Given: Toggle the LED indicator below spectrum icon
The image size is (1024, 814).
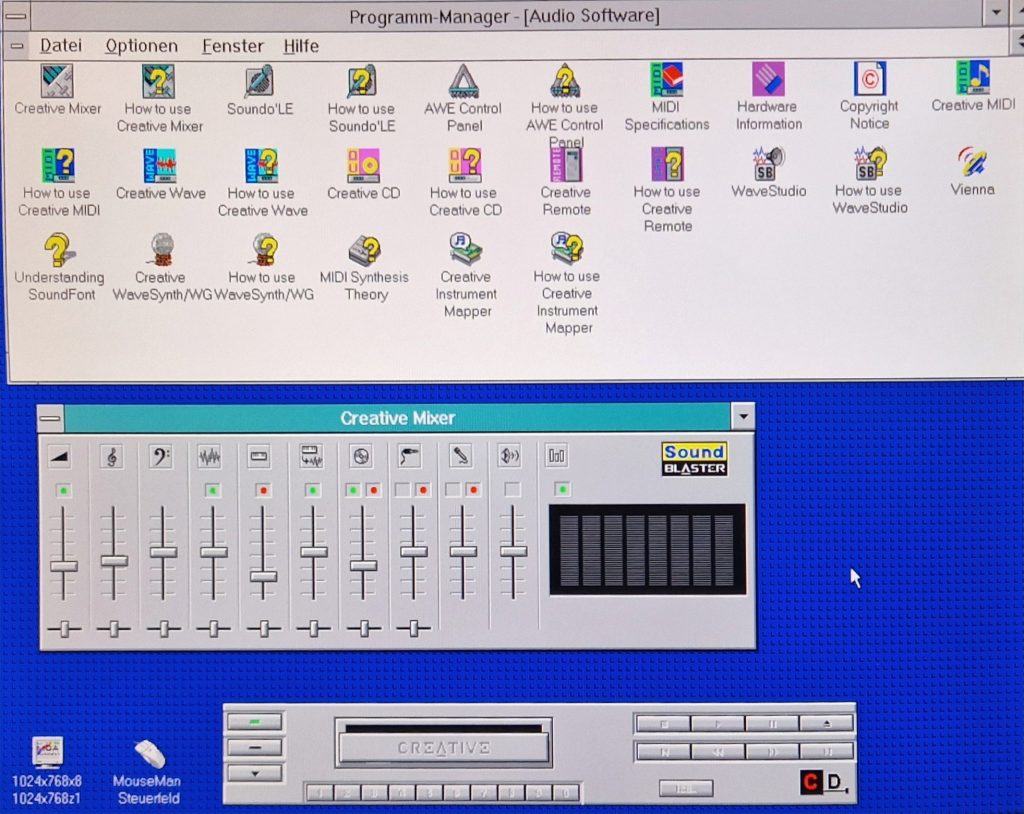Looking at the screenshot, I should click(561, 489).
